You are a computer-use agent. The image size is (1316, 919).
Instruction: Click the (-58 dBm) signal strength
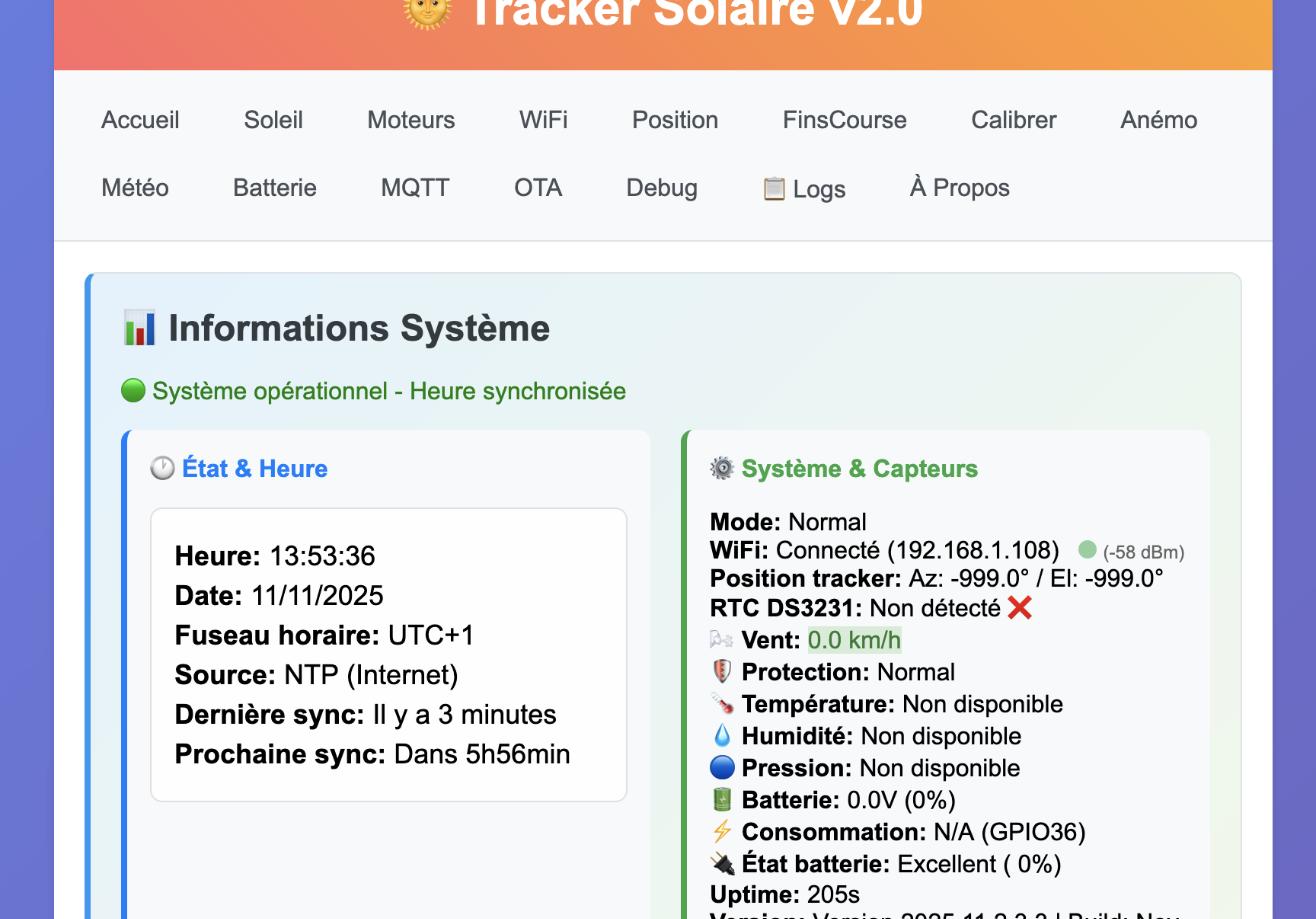point(1143,552)
